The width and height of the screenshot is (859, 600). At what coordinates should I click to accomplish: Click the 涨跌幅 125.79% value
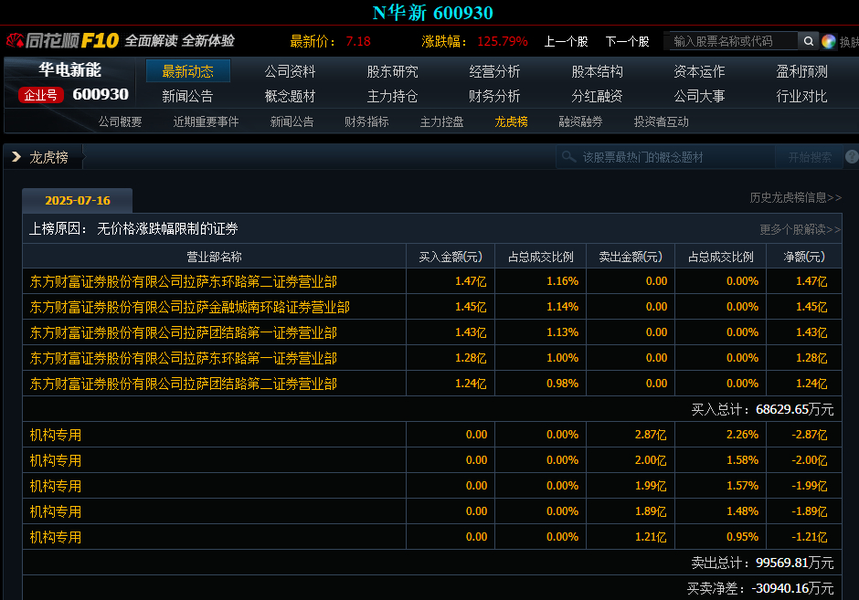pos(502,42)
